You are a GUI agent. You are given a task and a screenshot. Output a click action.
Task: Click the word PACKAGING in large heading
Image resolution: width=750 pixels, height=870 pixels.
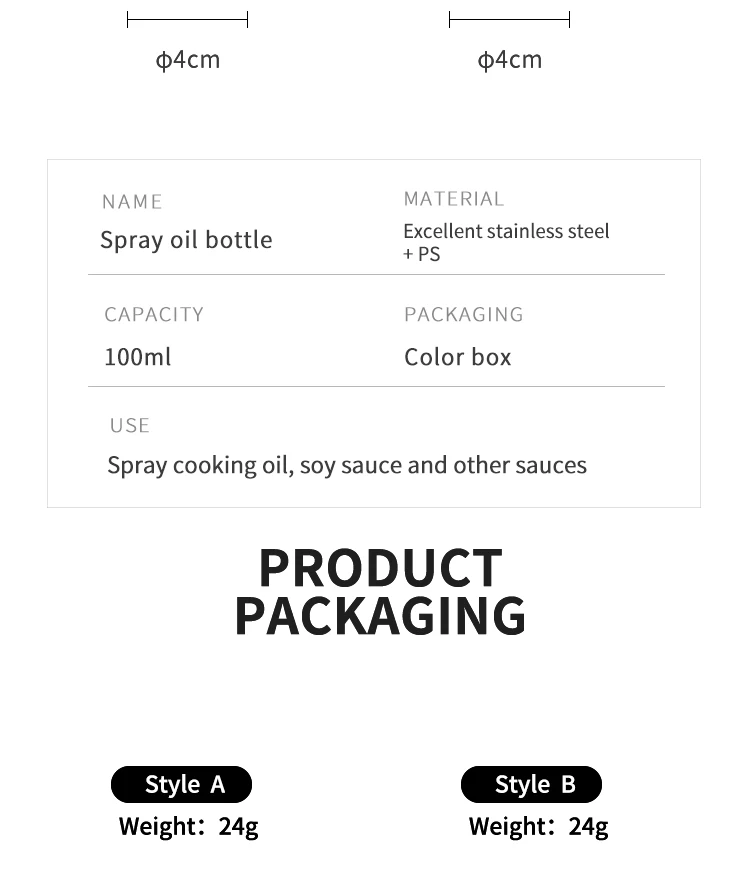point(380,616)
